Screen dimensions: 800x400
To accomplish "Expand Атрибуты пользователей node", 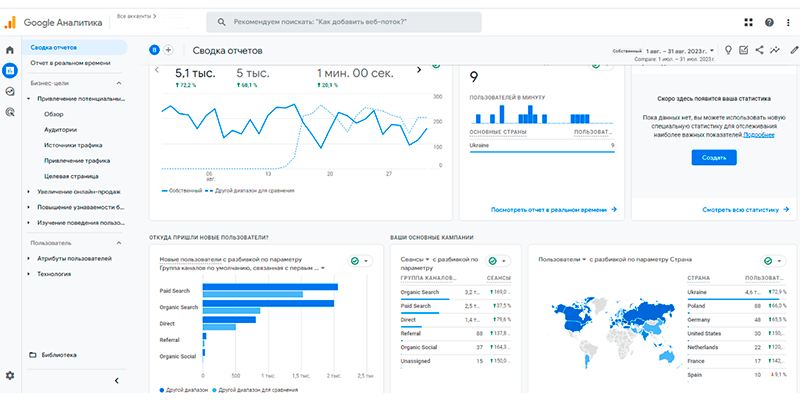I will point(29,259).
